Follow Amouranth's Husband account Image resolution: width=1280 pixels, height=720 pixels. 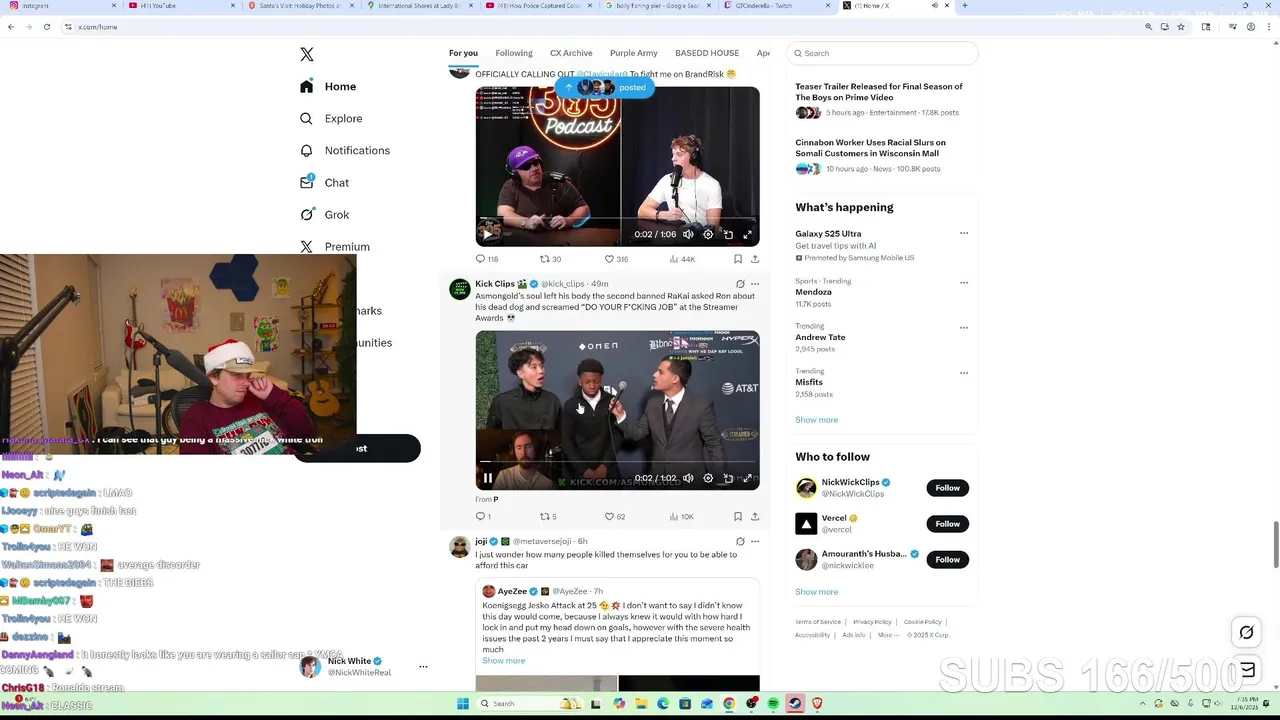click(x=947, y=560)
